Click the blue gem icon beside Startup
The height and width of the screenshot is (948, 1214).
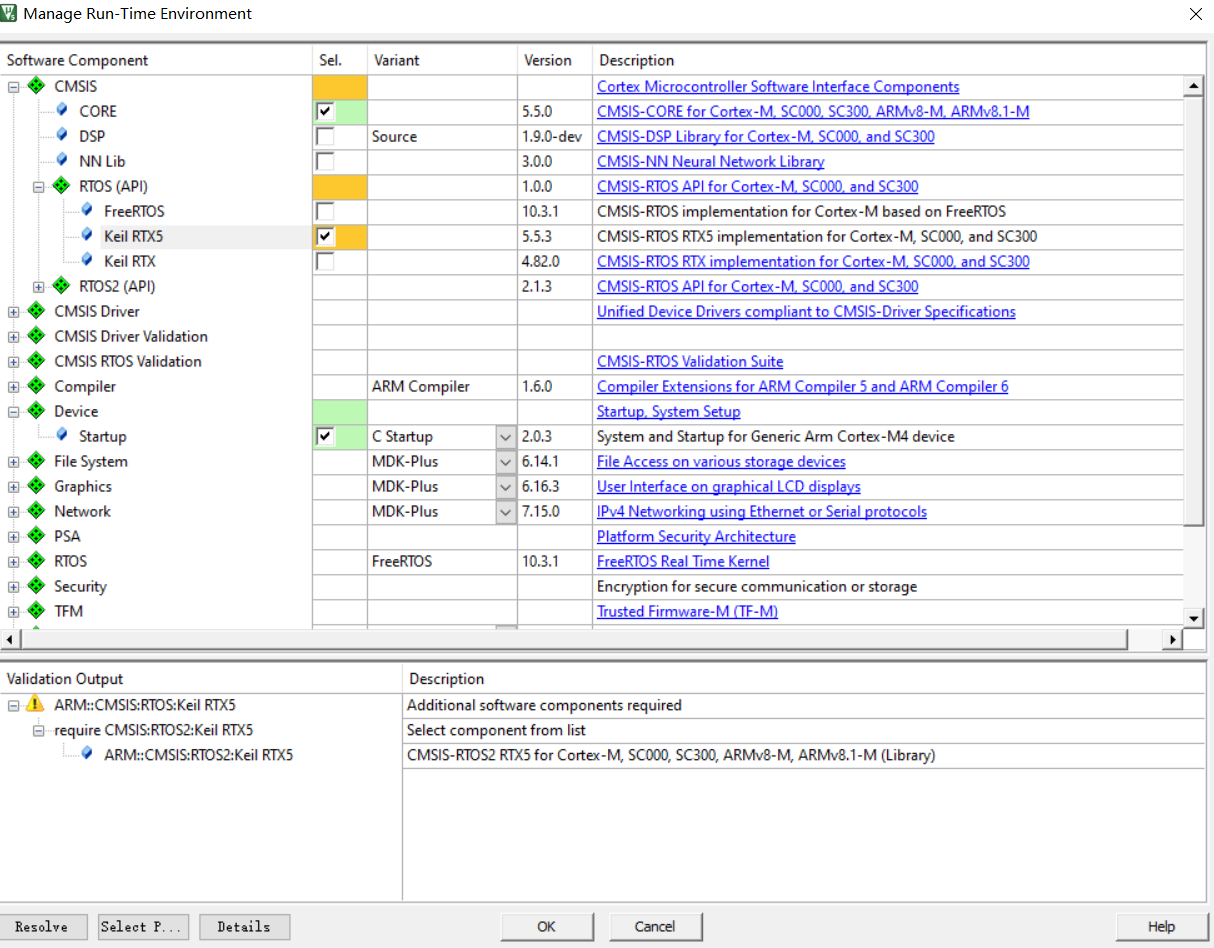click(x=62, y=435)
